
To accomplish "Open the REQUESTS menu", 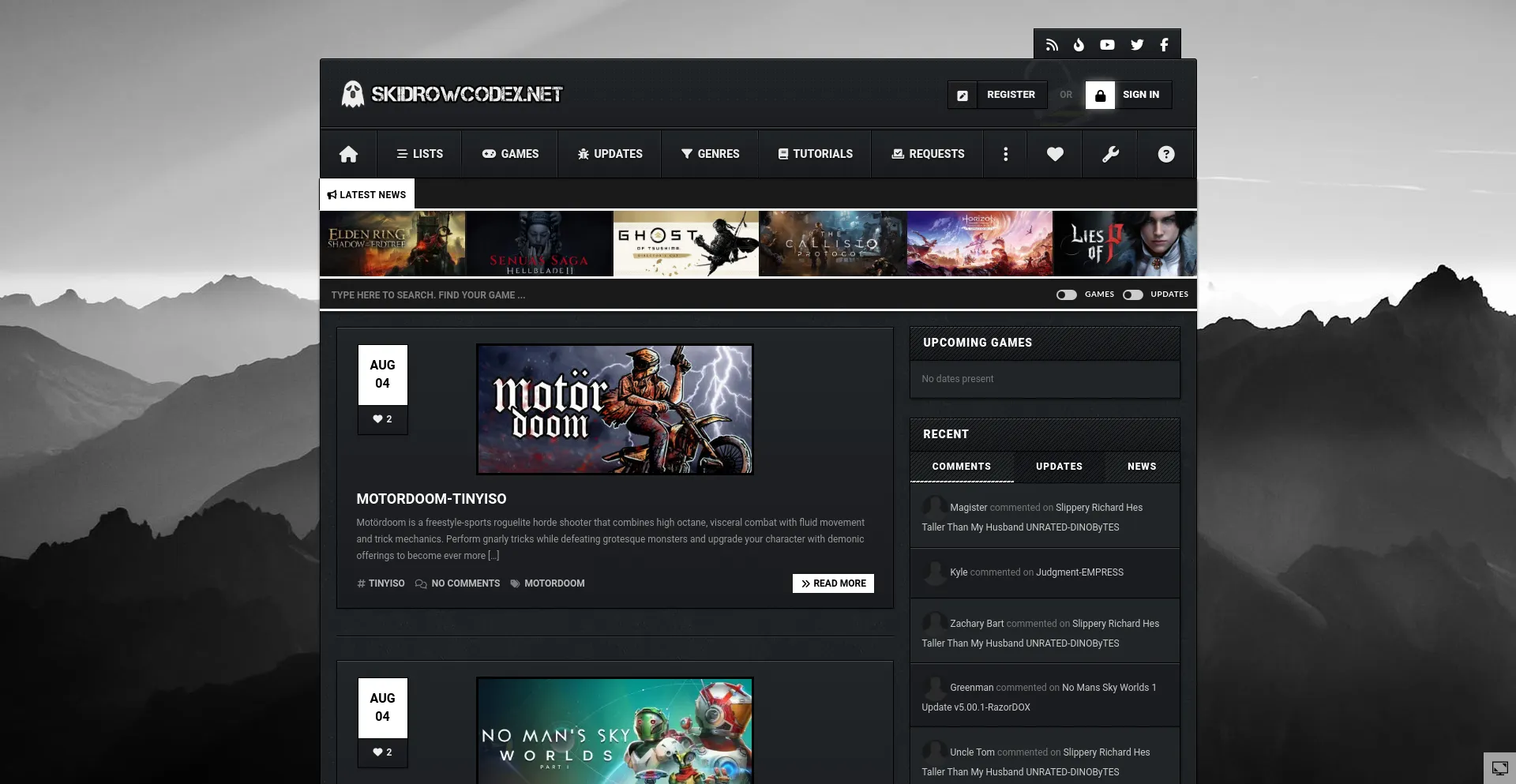I will pos(928,154).
